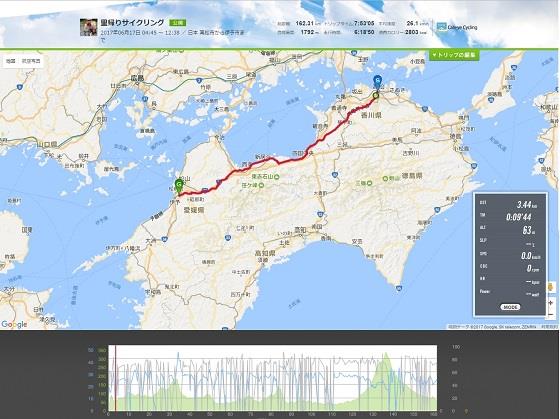Screen dimensions: 560x419
Task: Click the College Cycling device icon
Action: pyautogui.click(x=442, y=27)
